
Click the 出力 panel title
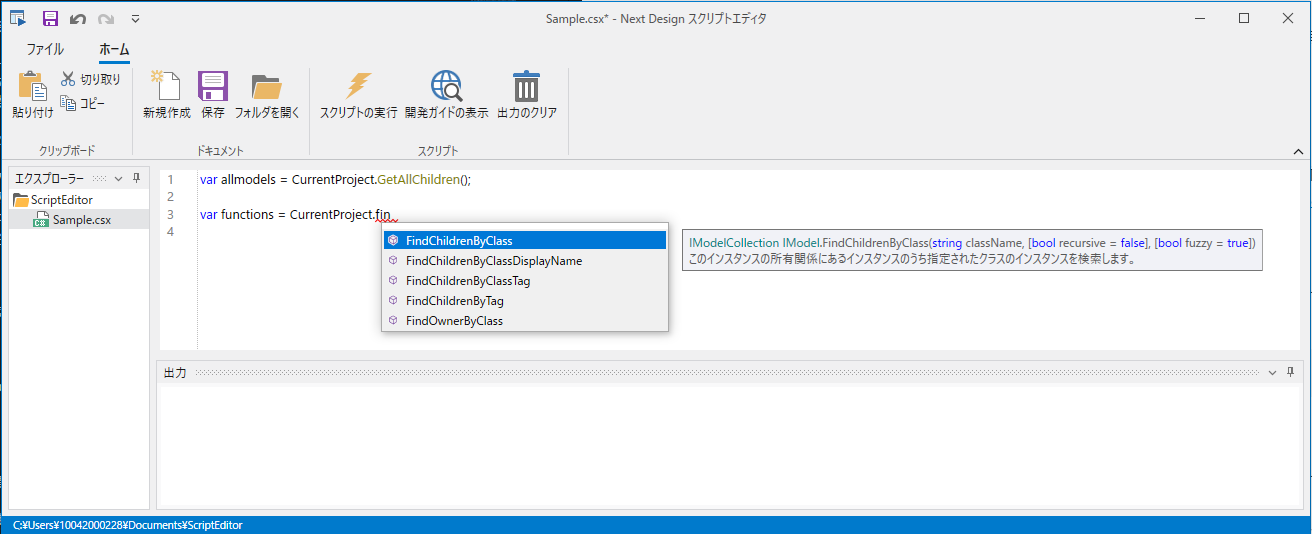coord(175,372)
